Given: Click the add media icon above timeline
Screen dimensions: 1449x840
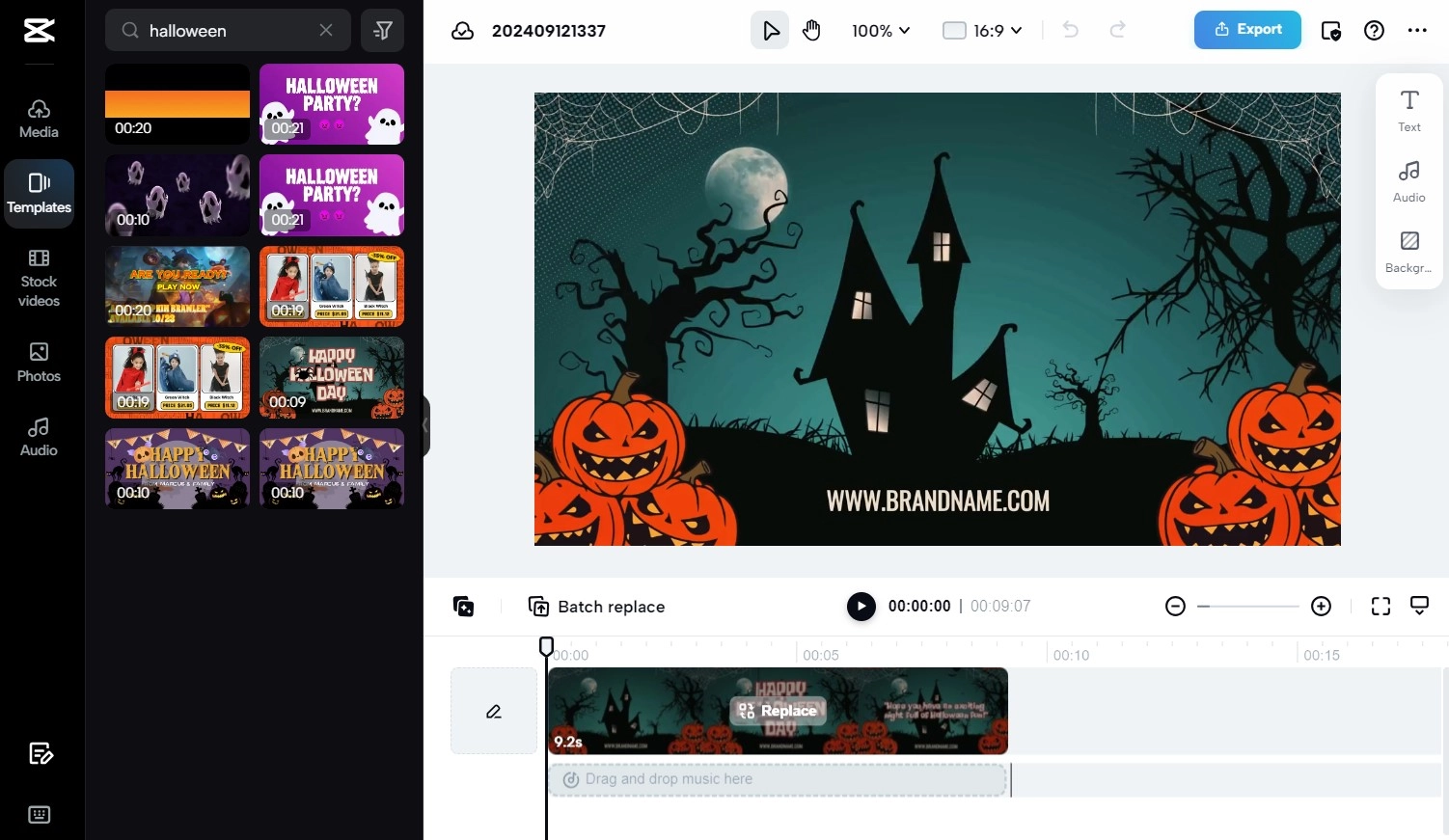Looking at the screenshot, I should pyautogui.click(x=463, y=607).
